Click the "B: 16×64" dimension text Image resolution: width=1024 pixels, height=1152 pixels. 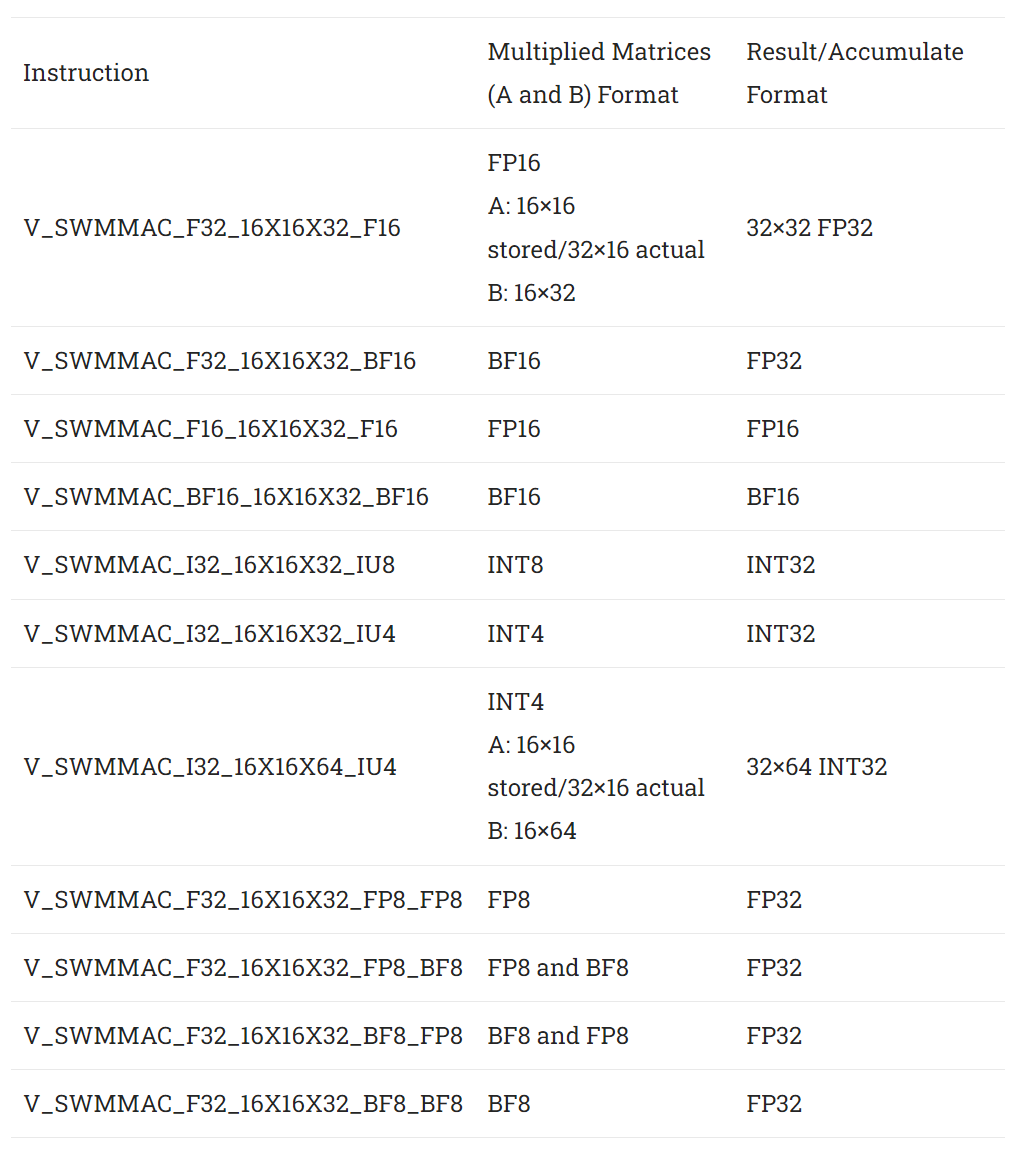coord(532,831)
